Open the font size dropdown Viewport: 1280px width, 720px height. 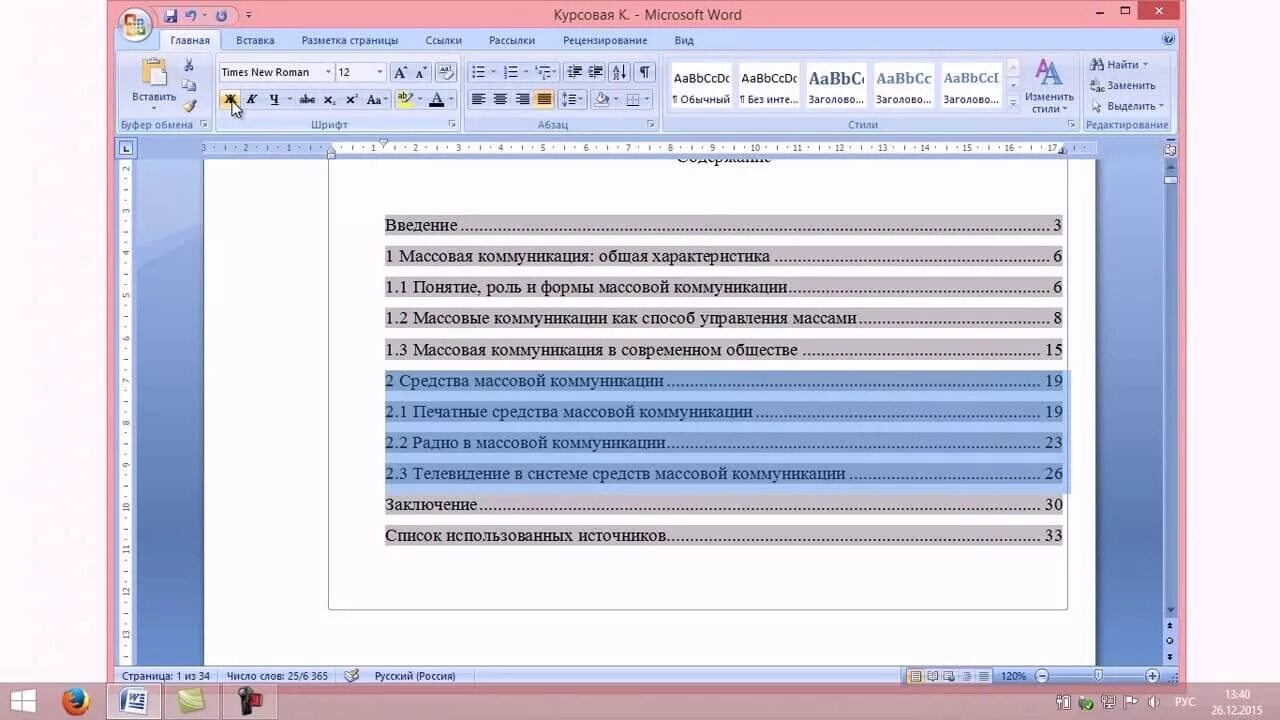[380, 72]
